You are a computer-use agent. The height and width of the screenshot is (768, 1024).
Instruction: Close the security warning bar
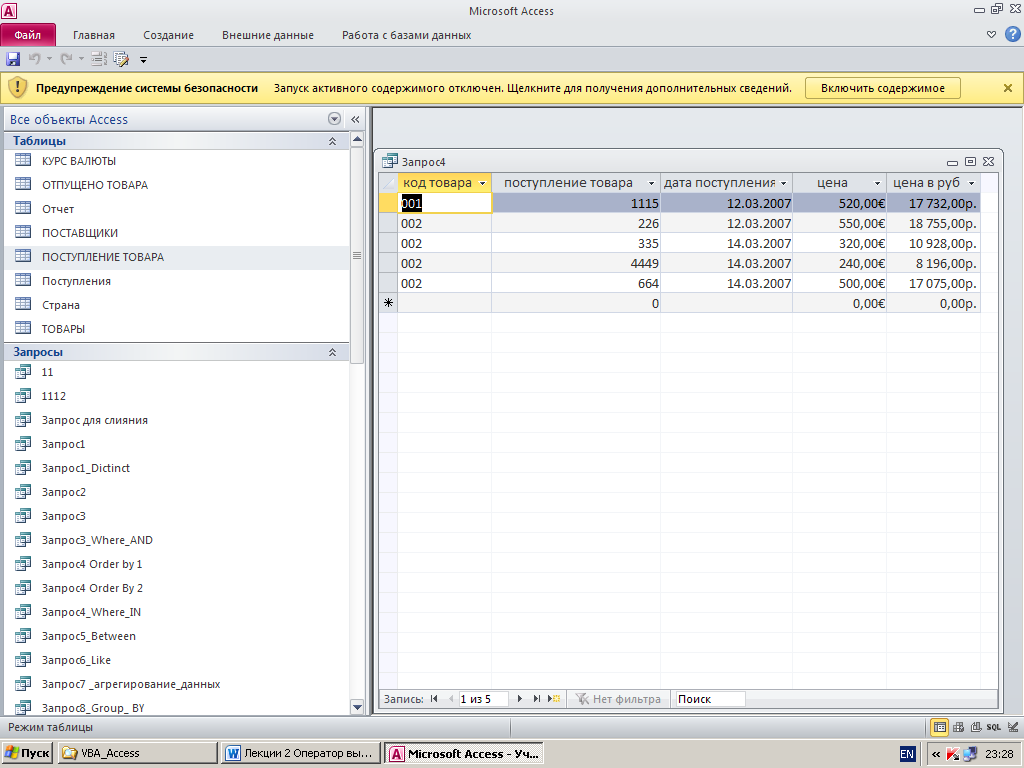click(x=1008, y=88)
